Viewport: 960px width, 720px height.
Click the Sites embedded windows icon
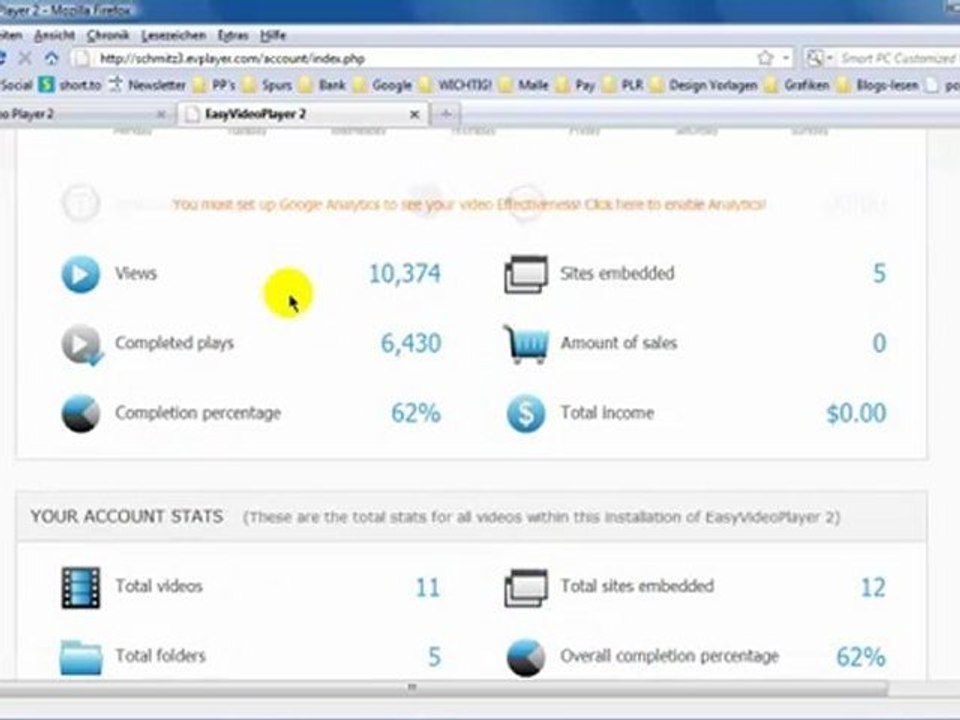(525, 274)
